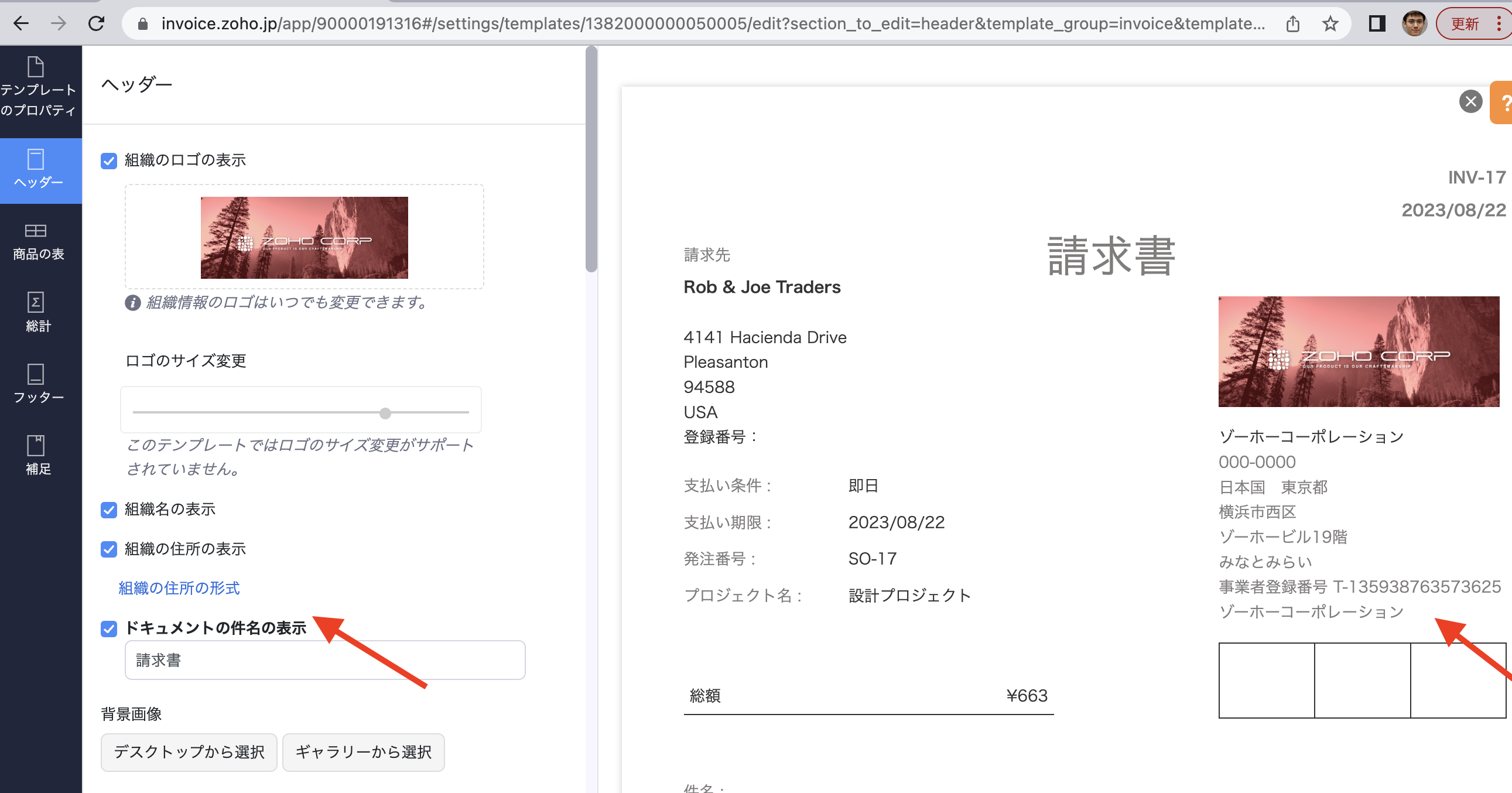Viewport: 1512px width, 793px height.
Task: Open the Footer (フッター) sidebar section
Action: [x=37, y=384]
